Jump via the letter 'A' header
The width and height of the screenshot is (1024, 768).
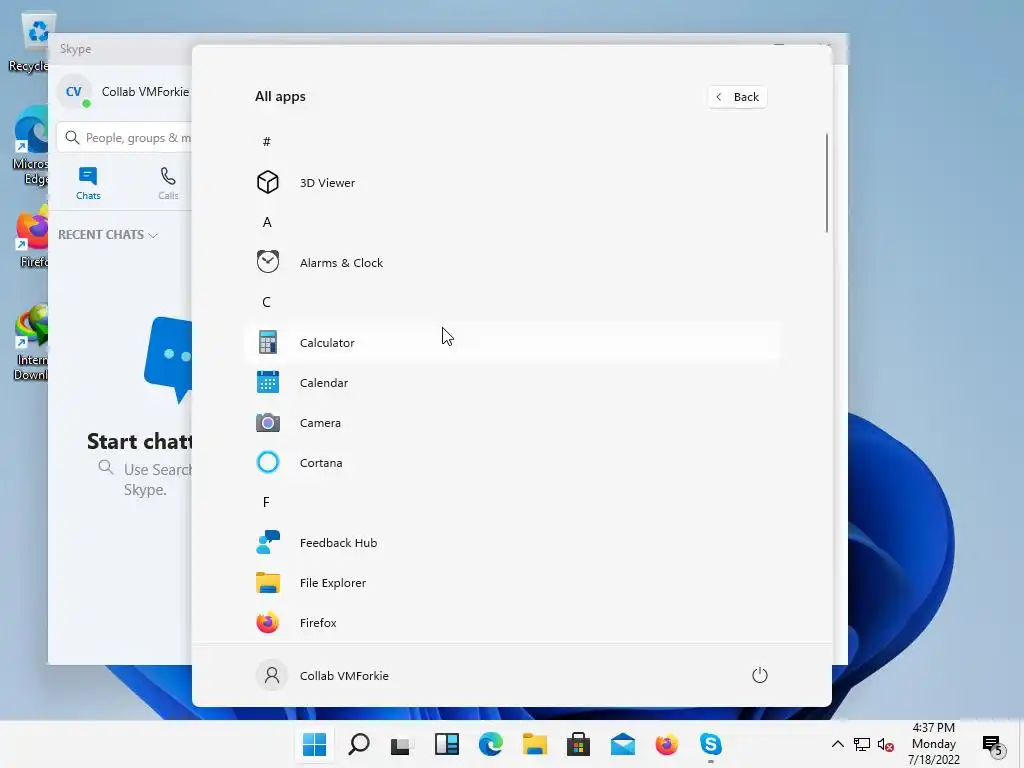click(x=266, y=222)
